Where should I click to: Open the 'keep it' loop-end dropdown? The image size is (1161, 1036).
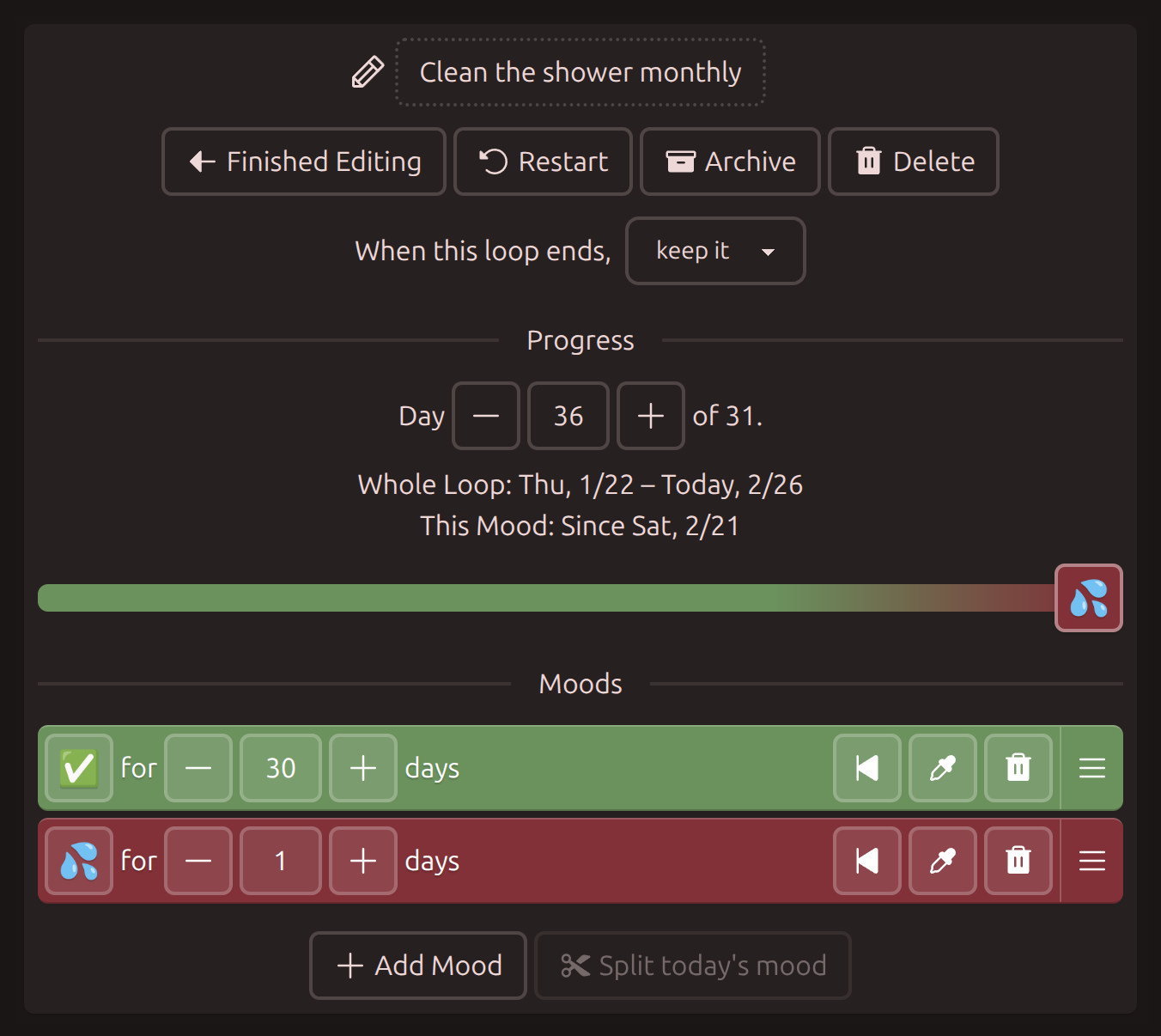coord(715,251)
